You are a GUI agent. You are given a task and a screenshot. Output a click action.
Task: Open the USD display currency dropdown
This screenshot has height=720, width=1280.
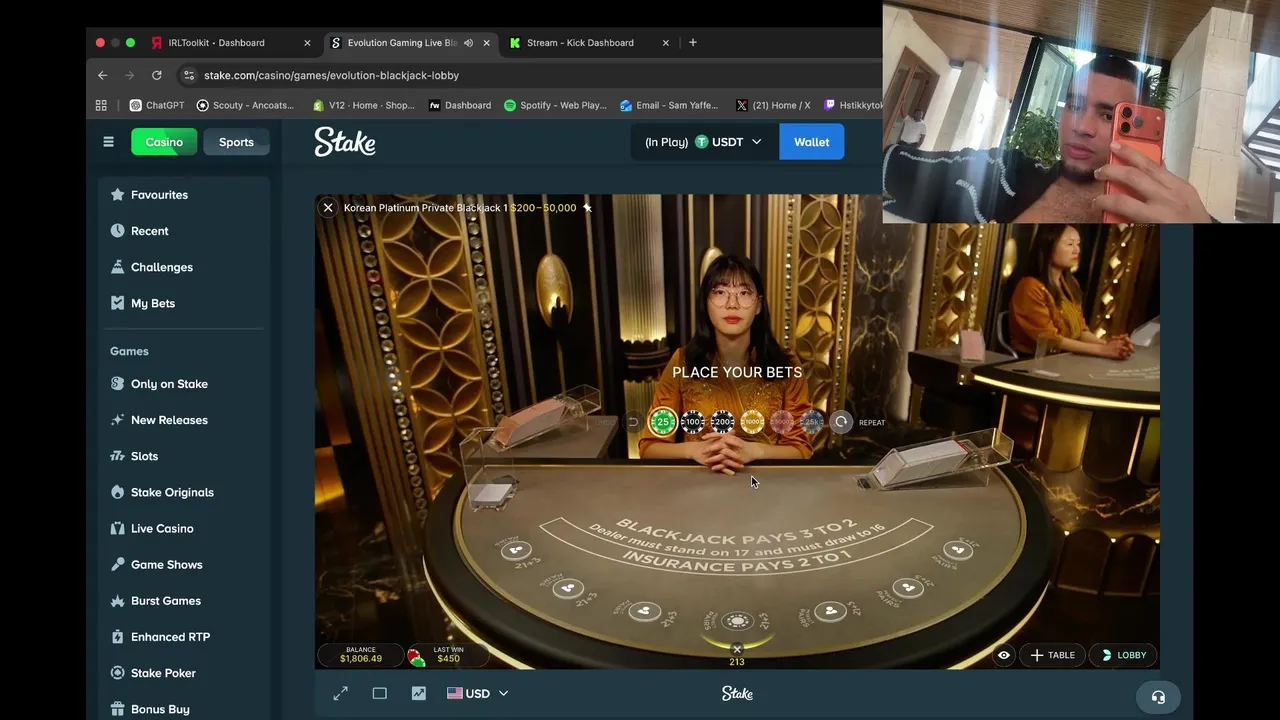[x=478, y=693]
